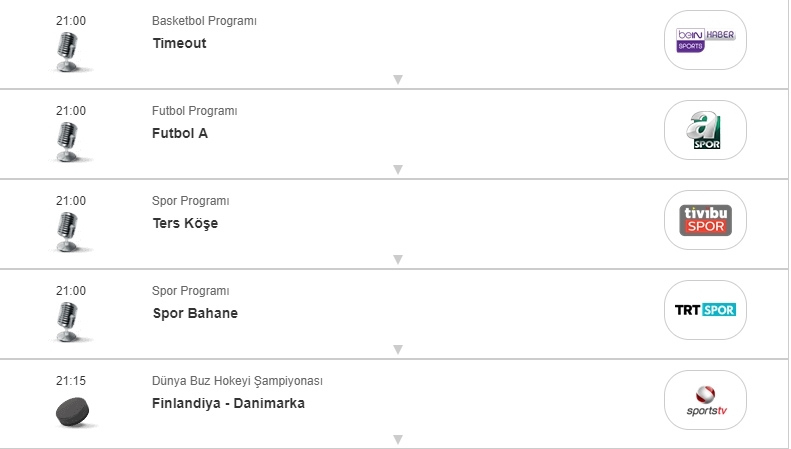Open the Sports TV channel logo
791x449 pixels.
[705, 400]
